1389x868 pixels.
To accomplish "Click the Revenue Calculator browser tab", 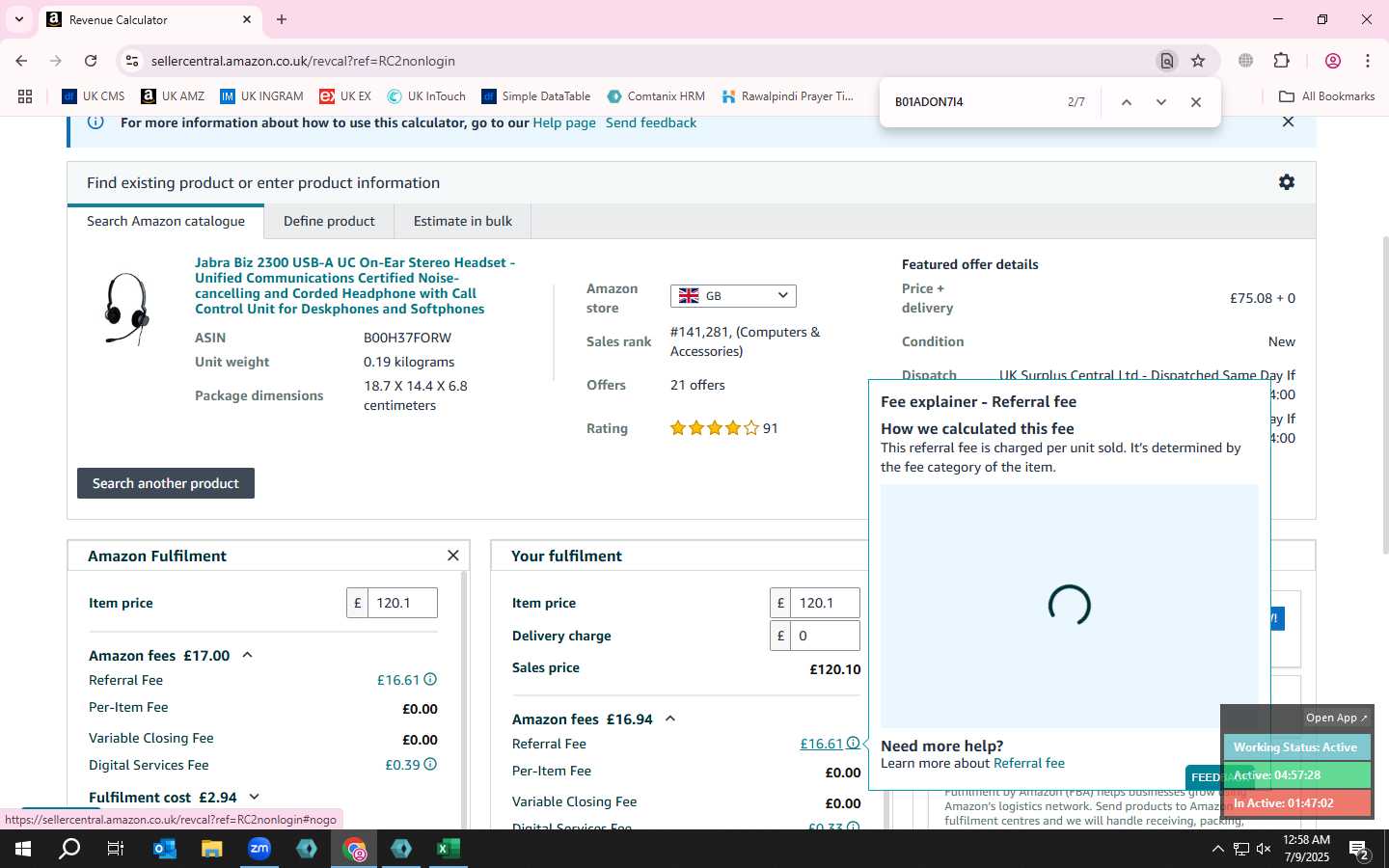I will tap(150, 19).
